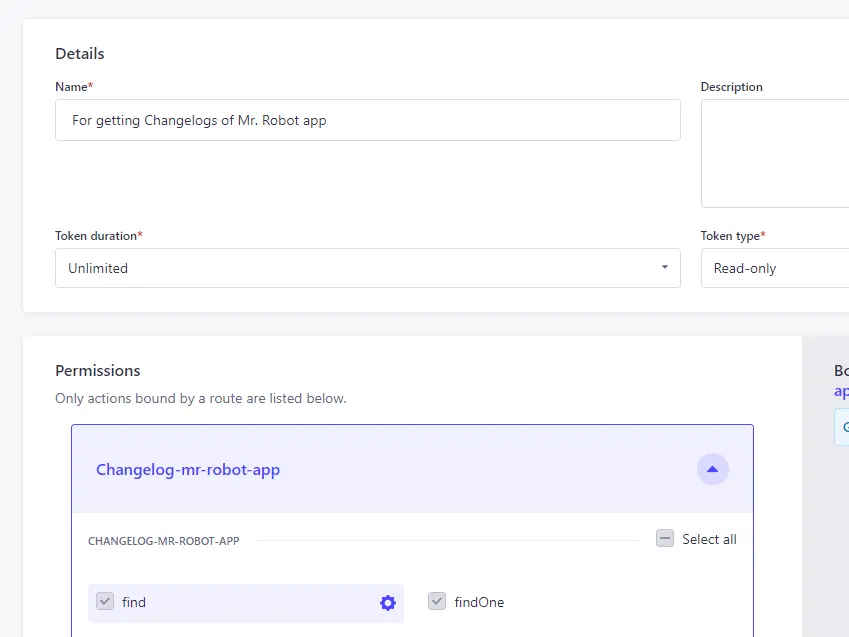
Task: Toggle the find permission checkbox
Action: [105, 602]
